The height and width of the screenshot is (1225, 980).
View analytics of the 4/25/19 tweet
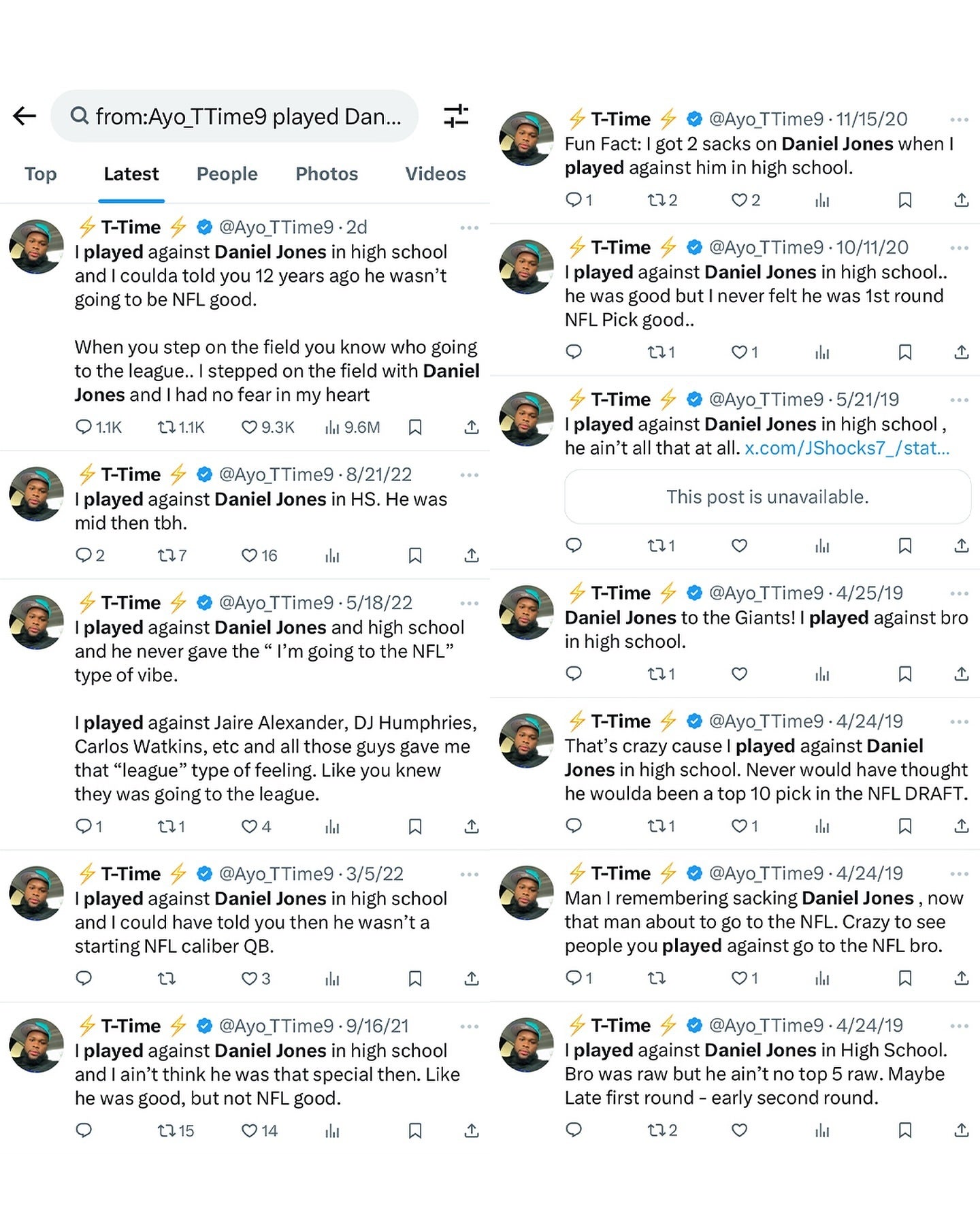822,674
